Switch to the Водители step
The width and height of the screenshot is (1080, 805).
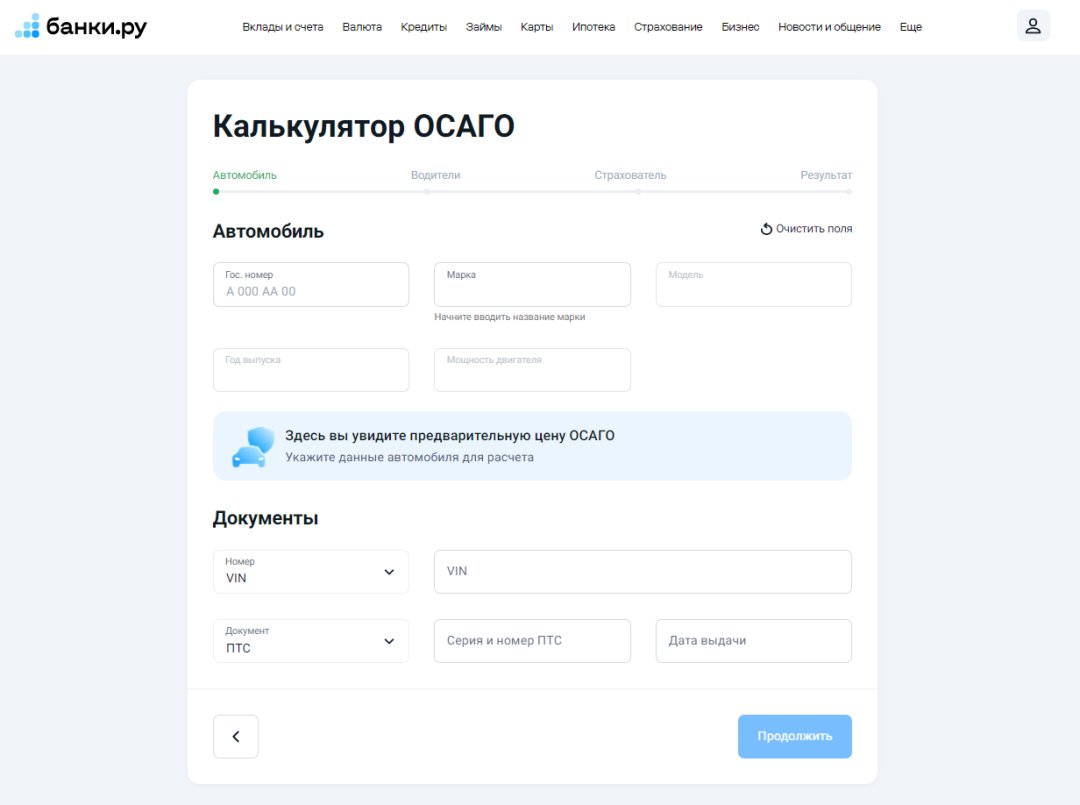436,175
